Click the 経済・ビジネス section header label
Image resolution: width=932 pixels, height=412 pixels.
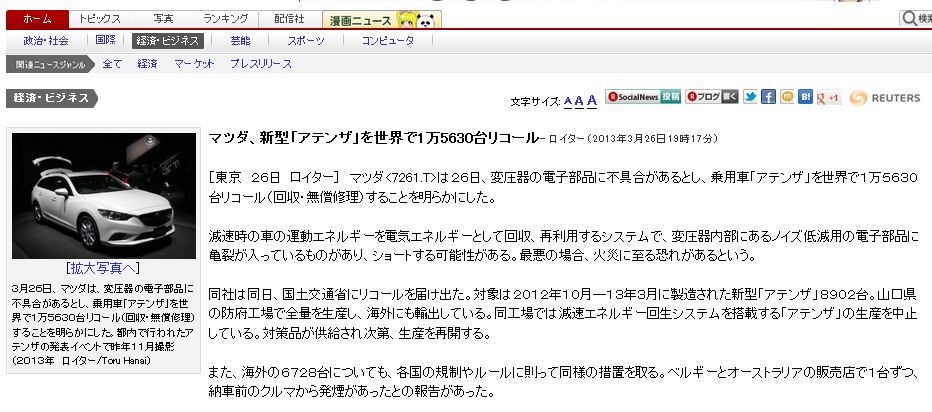click(52, 98)
